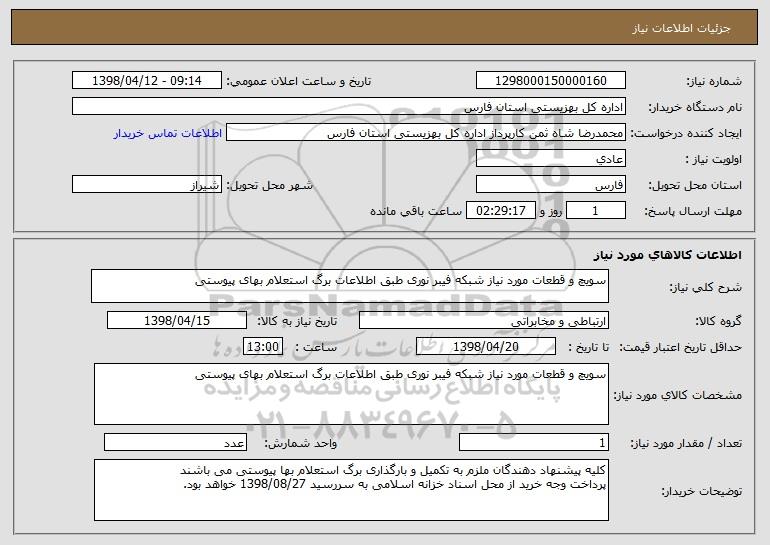Click the label واحد شمارش
This screenshot has width=770, height=545.
point(301,443)
